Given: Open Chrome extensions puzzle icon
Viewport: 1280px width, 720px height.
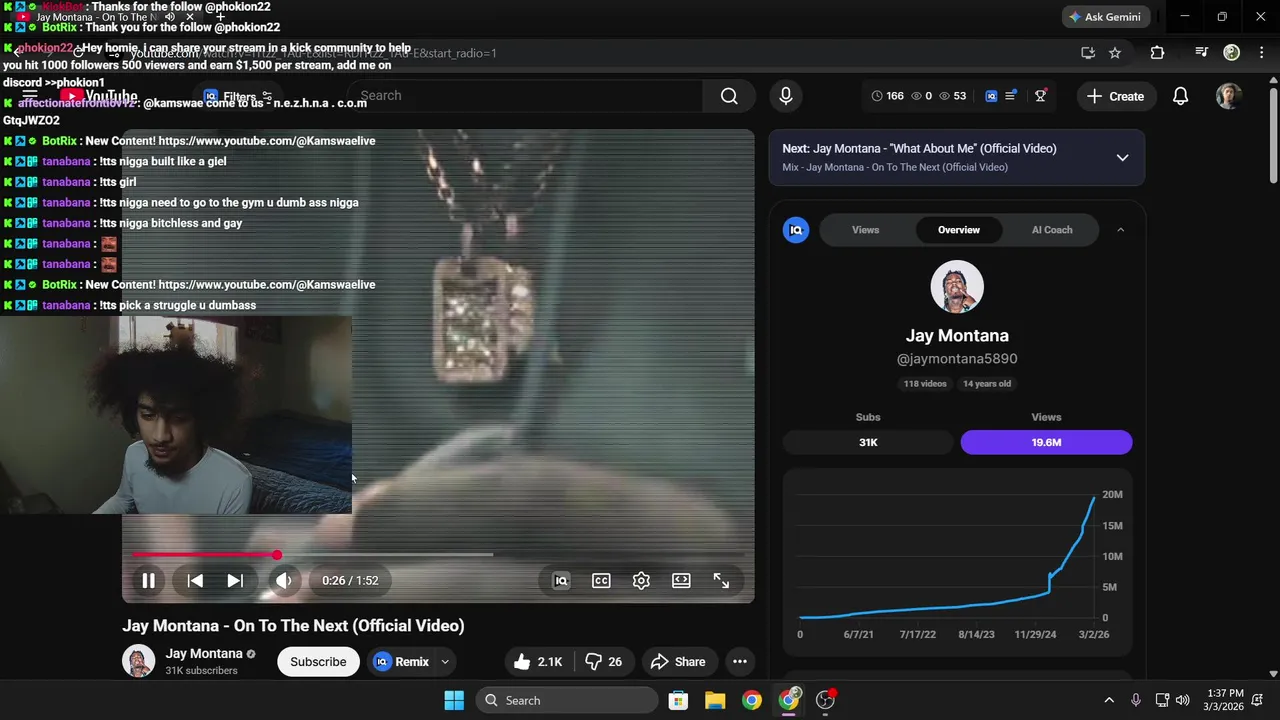Looking at the screenshot, I should pyautogui.click(x=1157, y=53).
